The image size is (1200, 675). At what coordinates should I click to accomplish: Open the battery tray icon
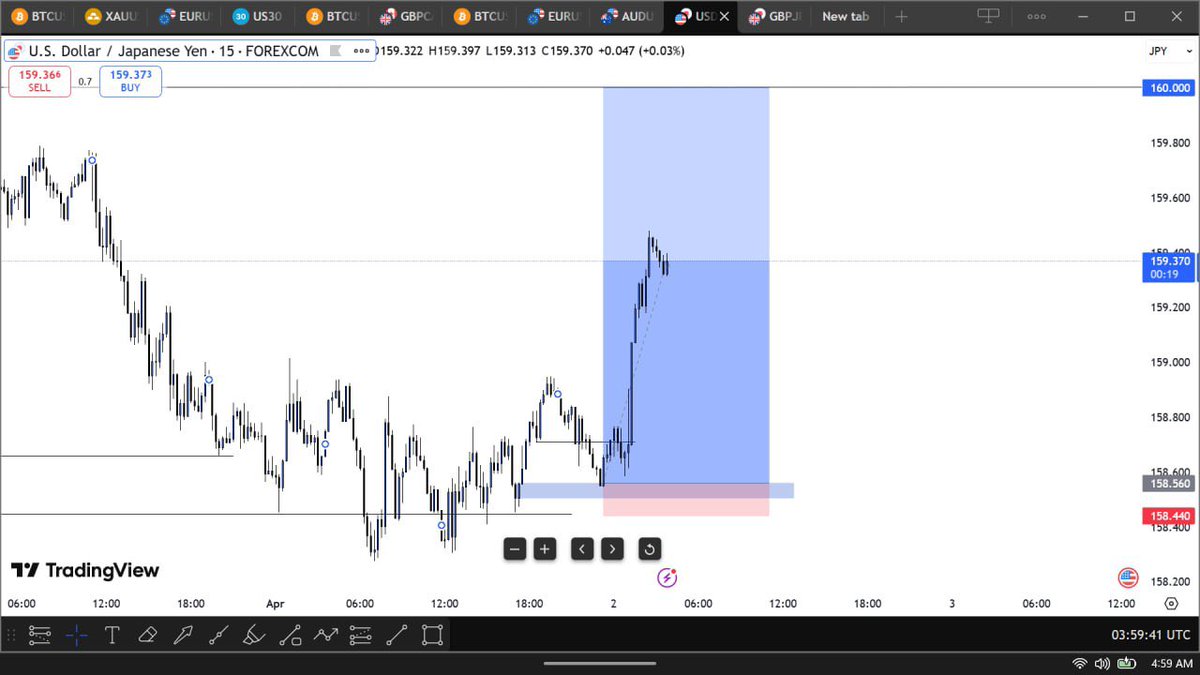pyautogui.click(x=1127, y=662)
